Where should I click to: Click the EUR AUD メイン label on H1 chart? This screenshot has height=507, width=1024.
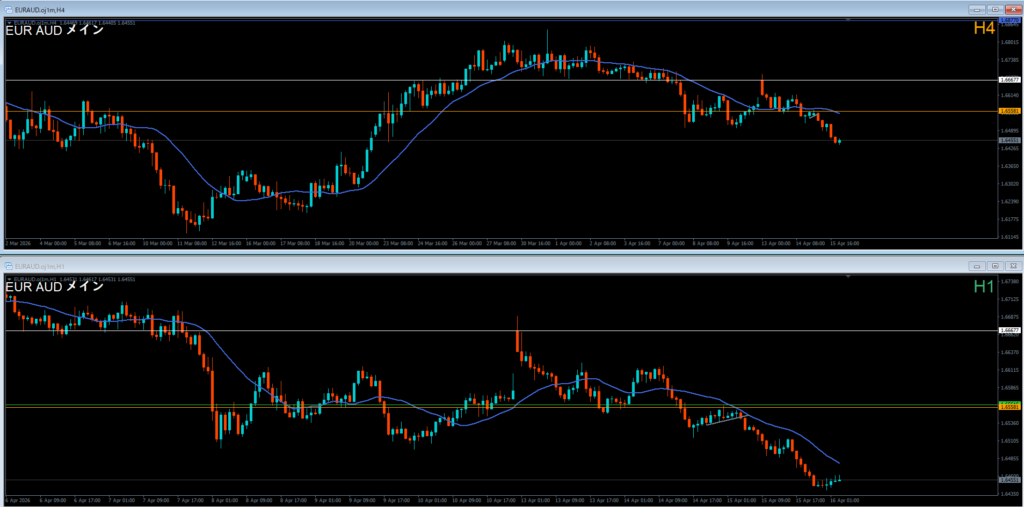(x=55, y=287)
